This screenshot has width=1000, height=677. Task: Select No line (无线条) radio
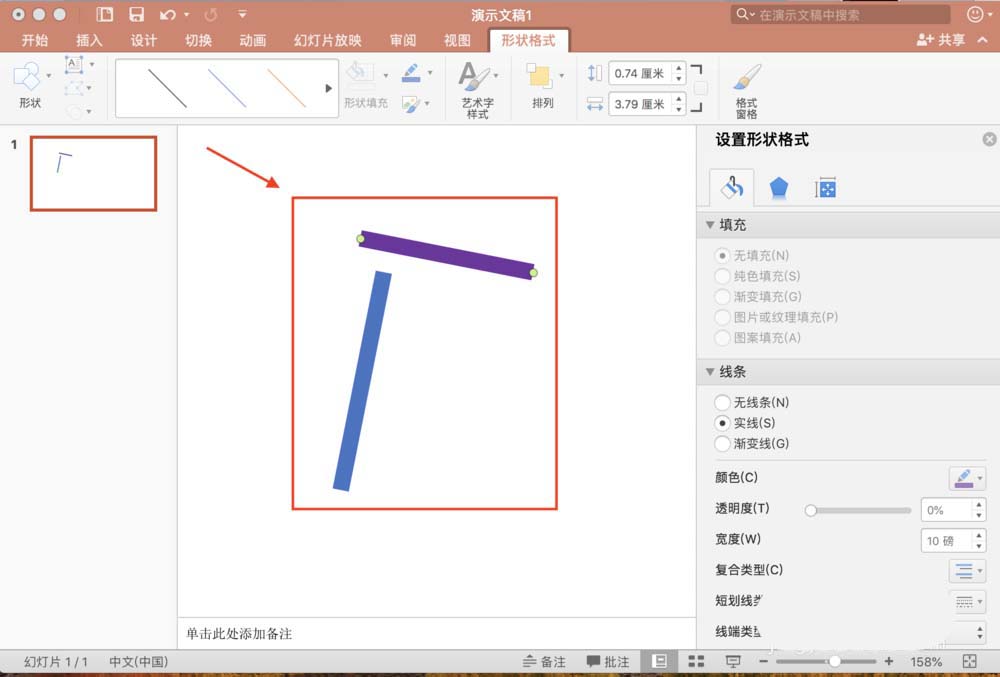coord(722,402)
